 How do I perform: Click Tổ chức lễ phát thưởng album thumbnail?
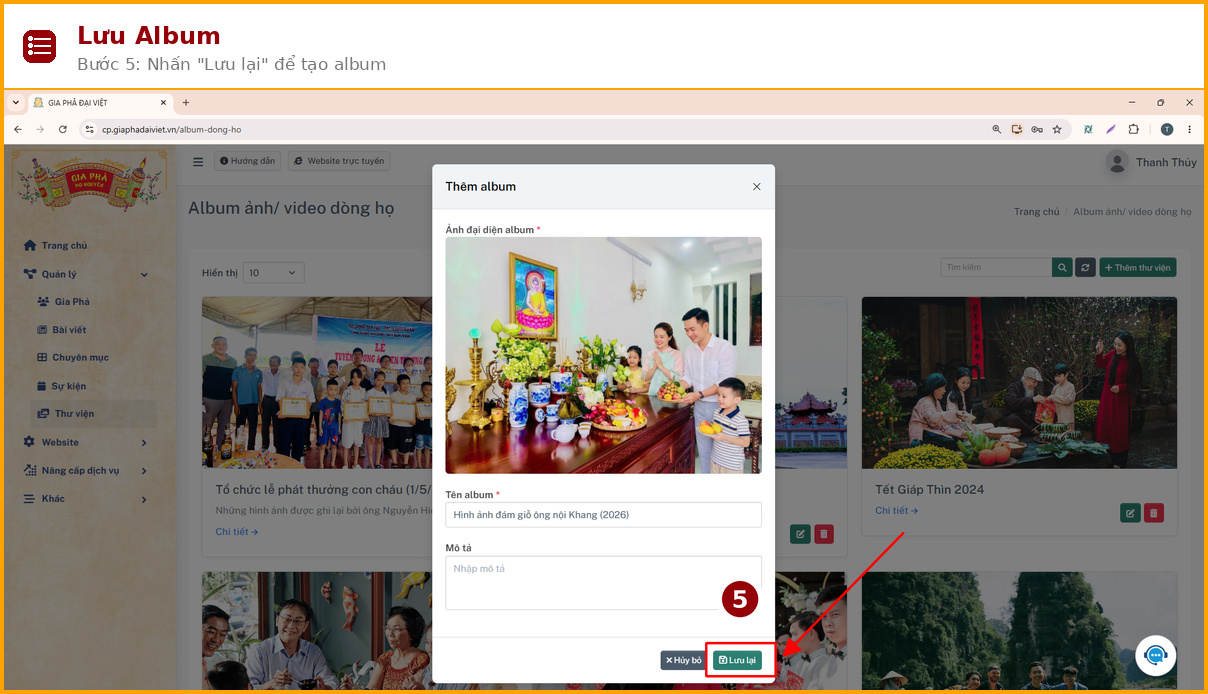[317, 383]
